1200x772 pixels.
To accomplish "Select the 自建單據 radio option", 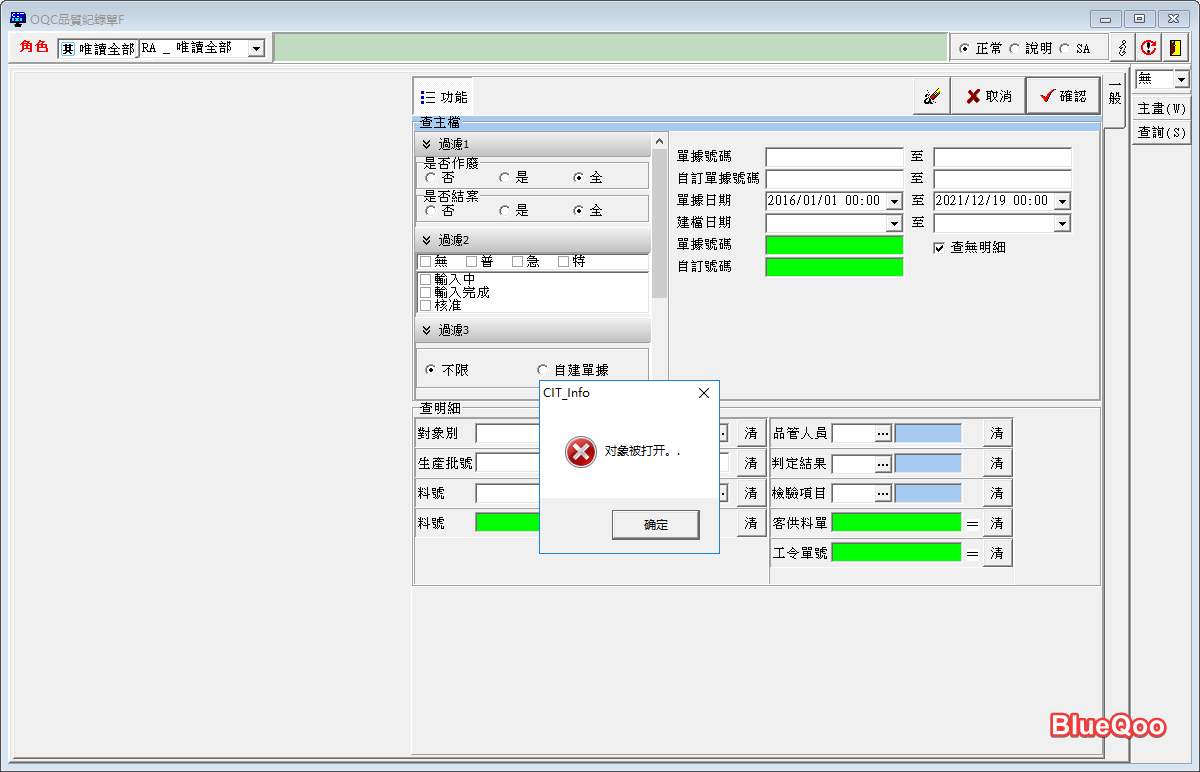I will (x=542, y=370).
